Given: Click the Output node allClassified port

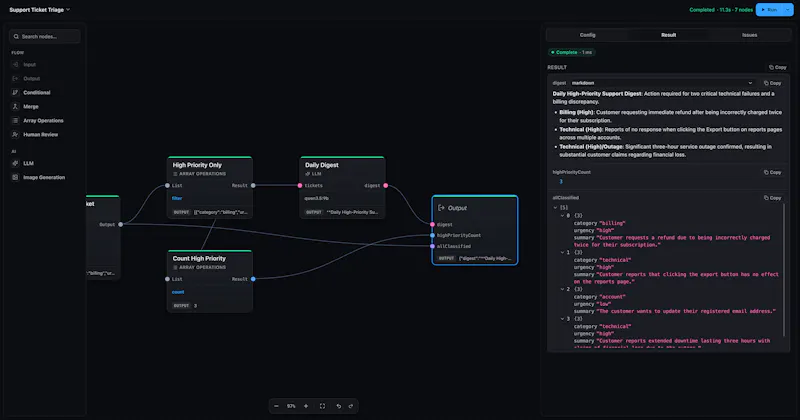Looking at the screenshot, I should pos(433,246).
